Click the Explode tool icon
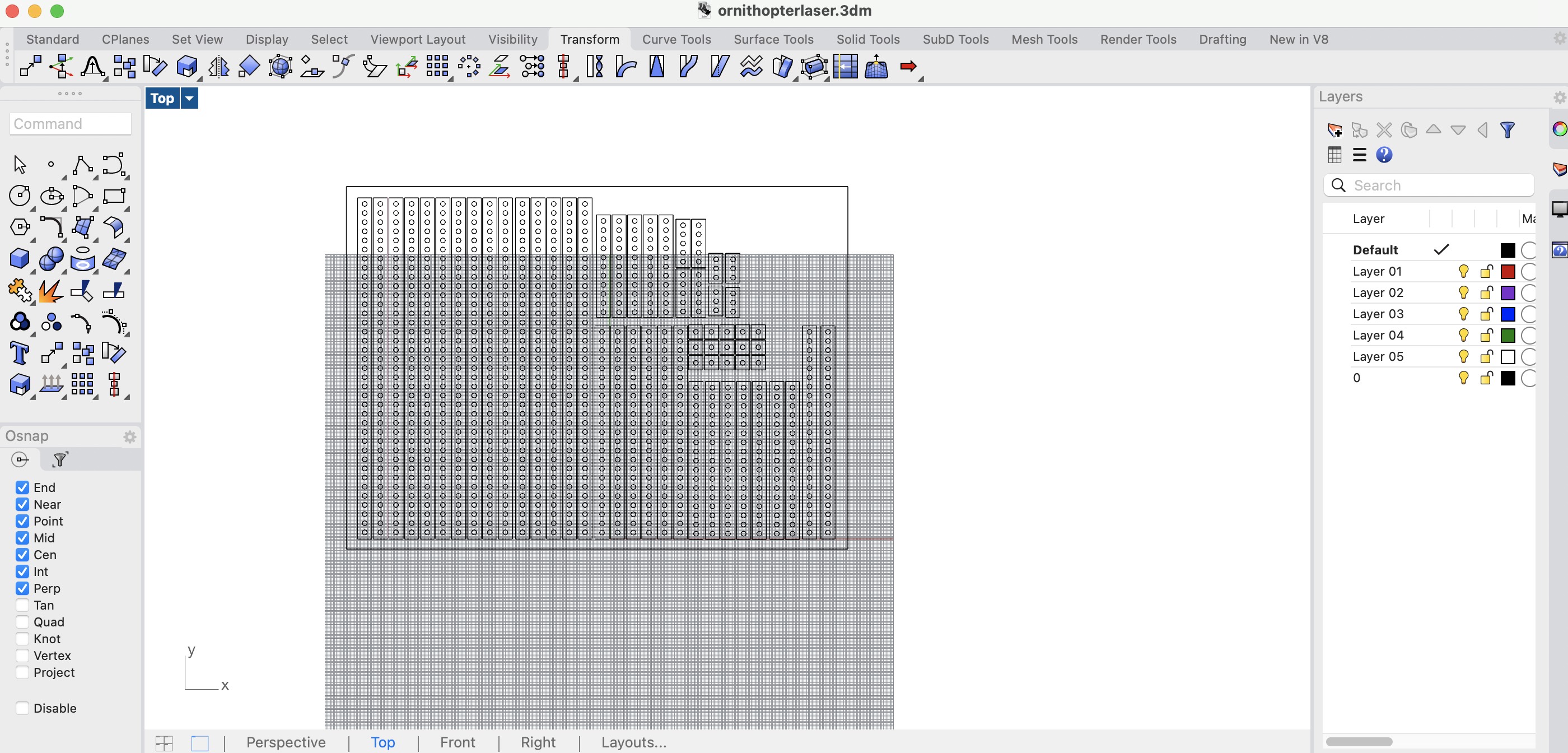The width and height of the screenshot is (1568, 753). click(51, 291)
